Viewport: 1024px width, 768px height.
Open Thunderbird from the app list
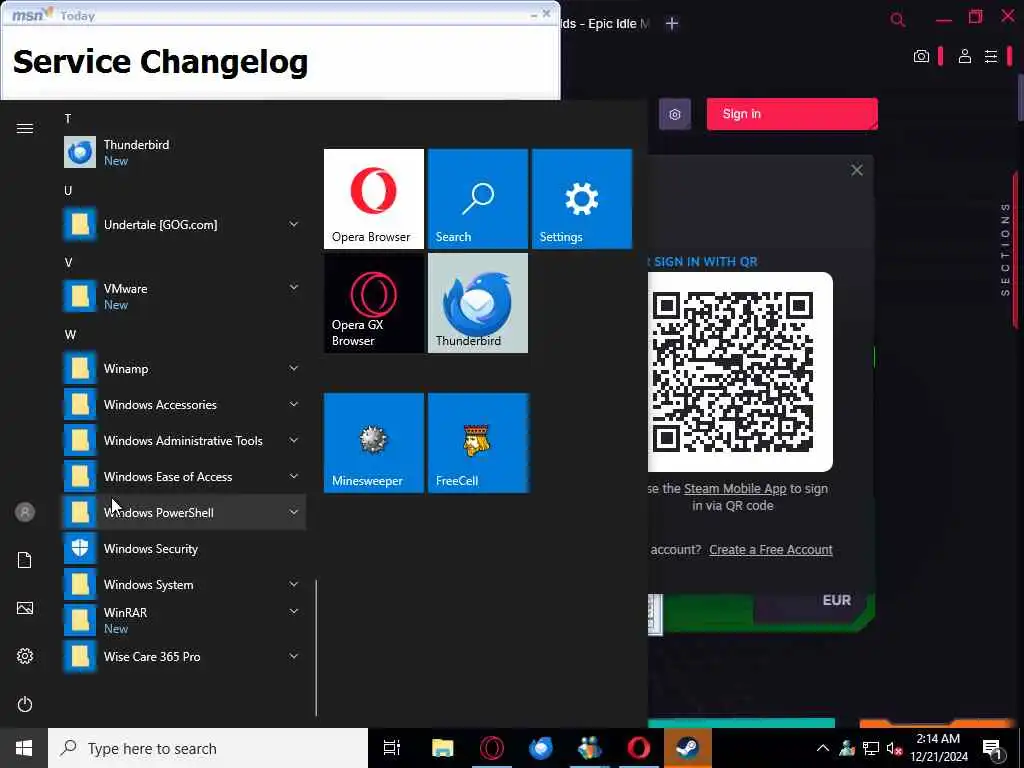184,152
